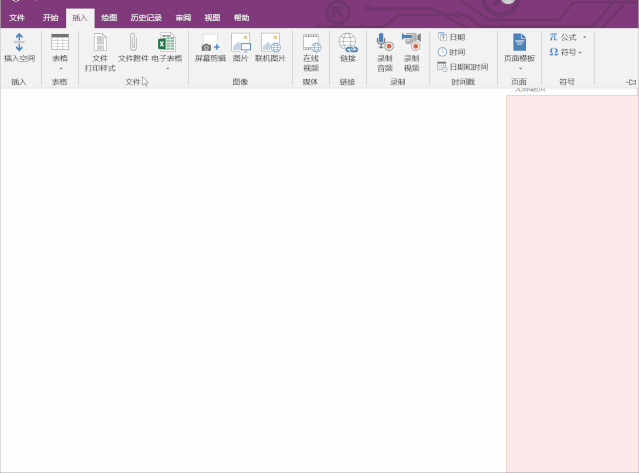The height and width of the screenshot is (473, 639).
Task: Insert the Date (日期) stamp
Action: (x=451, y=37)
